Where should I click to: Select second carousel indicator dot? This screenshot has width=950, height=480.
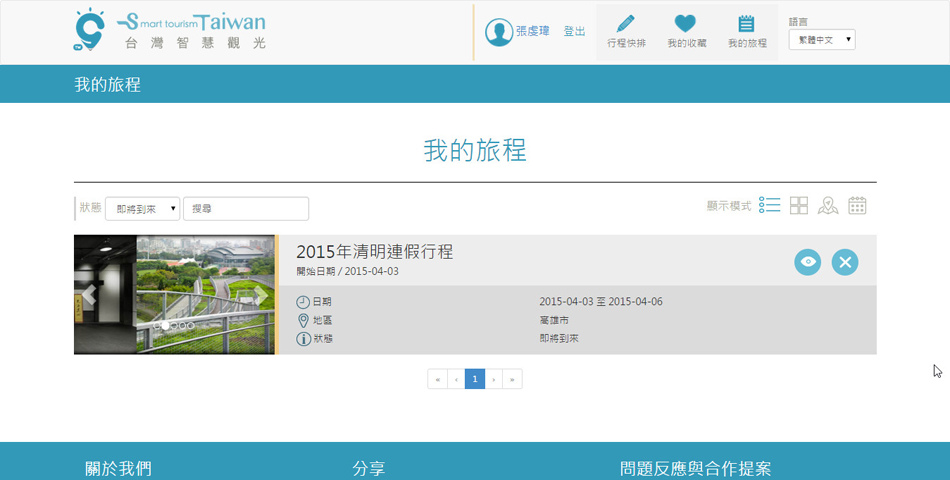[165, 325]
